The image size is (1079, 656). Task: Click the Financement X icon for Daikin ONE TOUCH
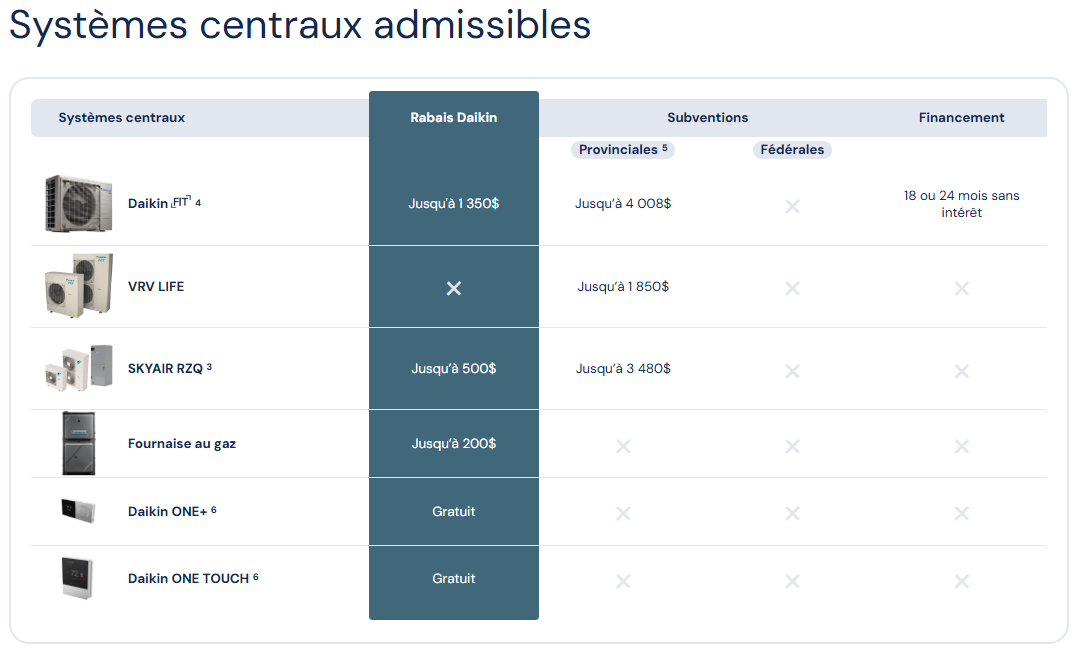click(962, 581)
